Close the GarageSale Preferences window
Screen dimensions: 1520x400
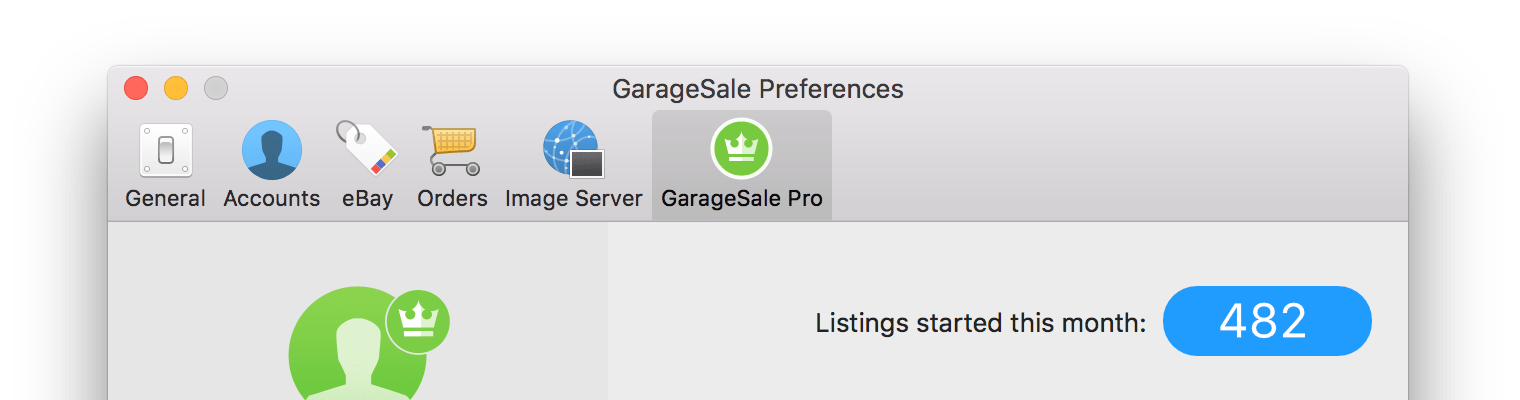[136, 88]
